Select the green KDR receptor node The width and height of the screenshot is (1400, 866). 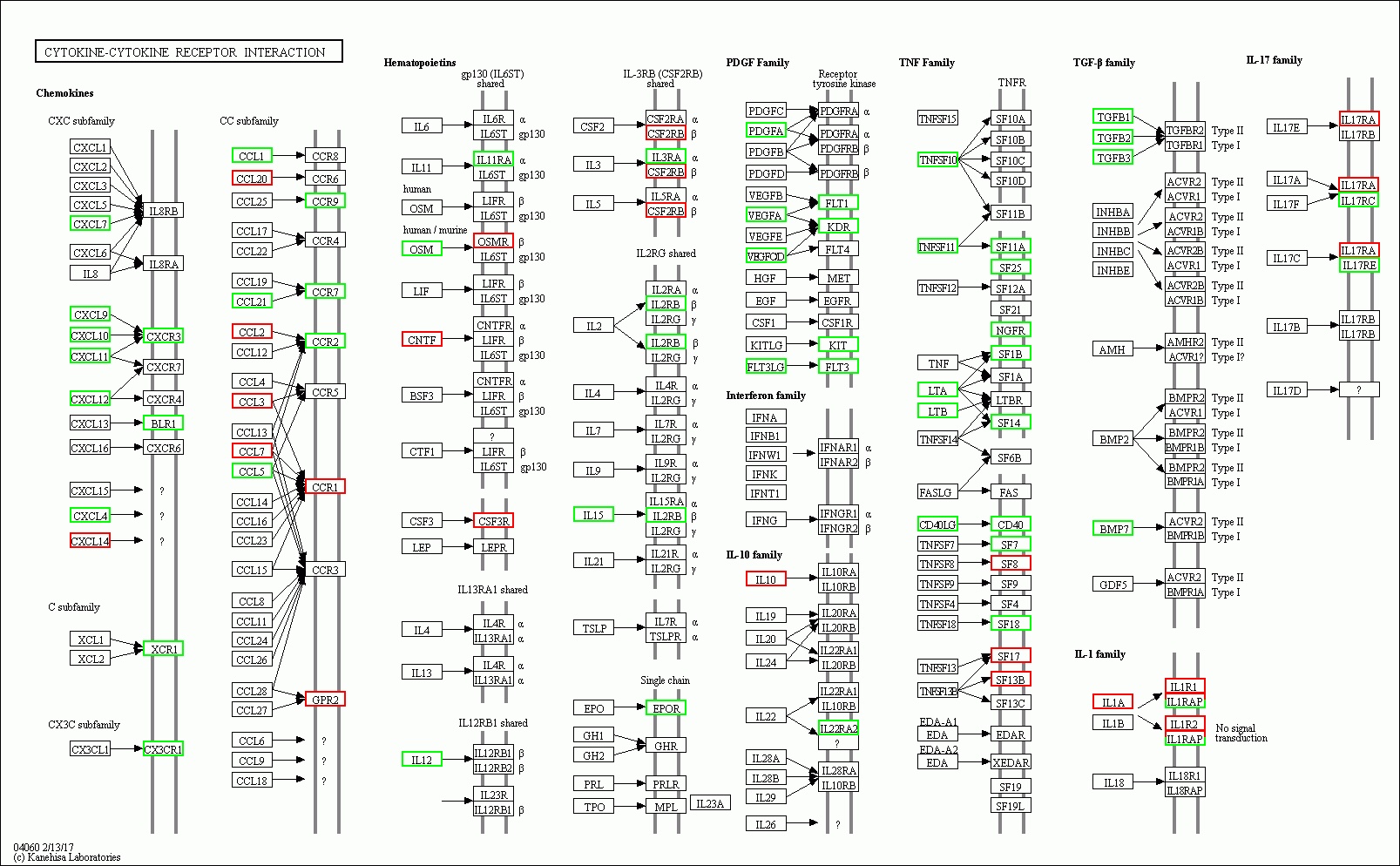point(838,227)
